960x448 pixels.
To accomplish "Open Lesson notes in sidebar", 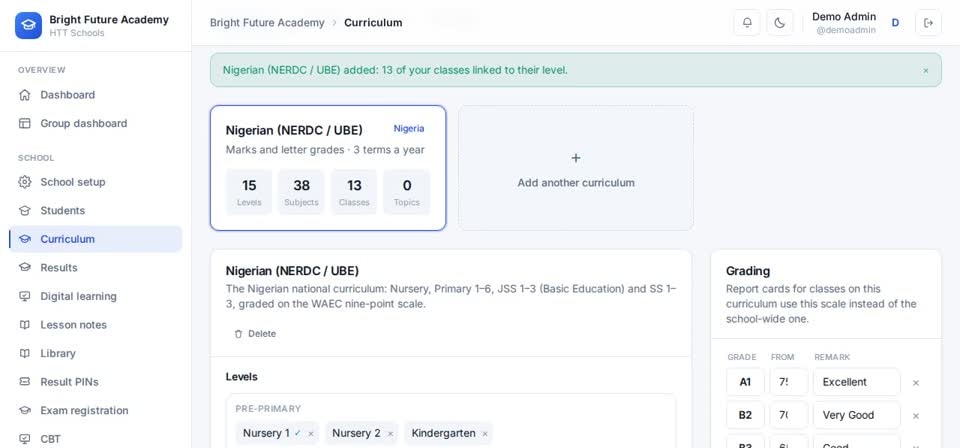I will pyautogui.click(x=96, y=325).
